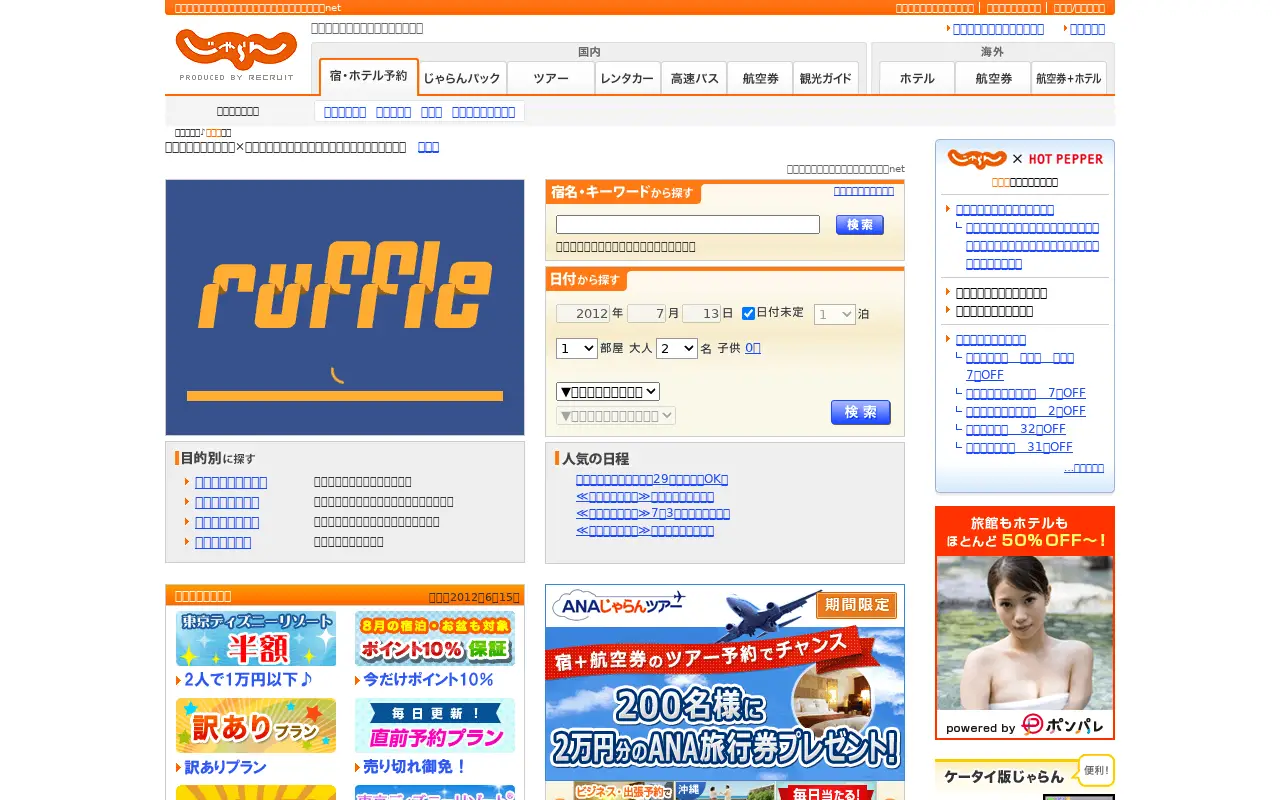Screen dimensions: 1280x800
Task: Click the 直前予約プラン banner image
Action: pos(435,725)
